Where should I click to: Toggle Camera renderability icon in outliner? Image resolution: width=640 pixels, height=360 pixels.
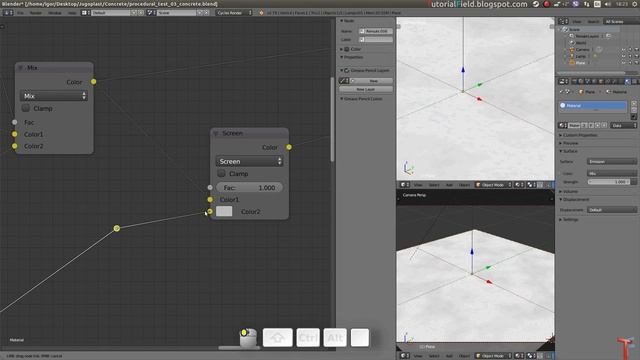pyautogui.click(x=636, y=49)
